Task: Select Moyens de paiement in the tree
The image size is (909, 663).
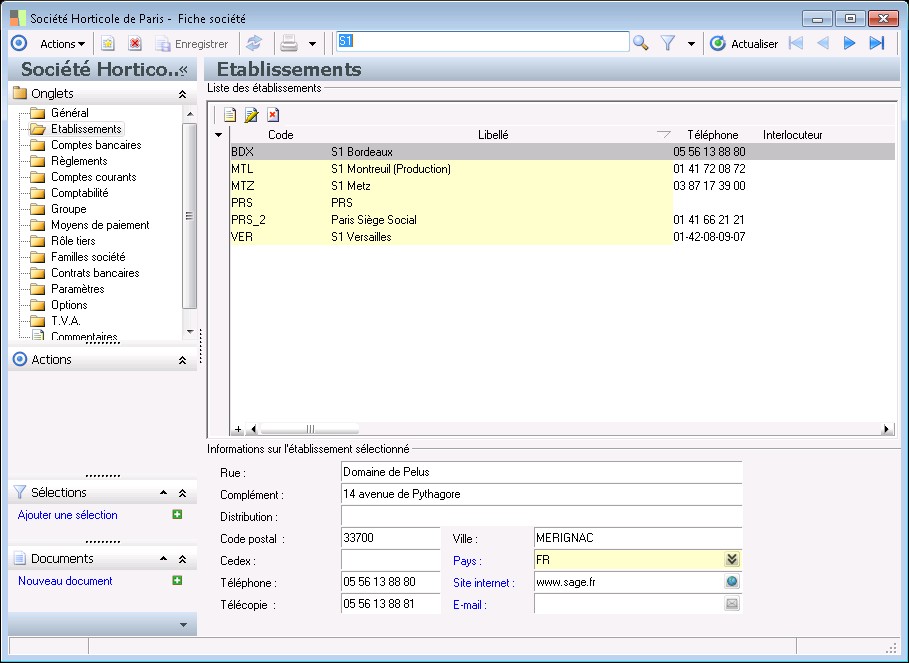Action: pos(100,225)
